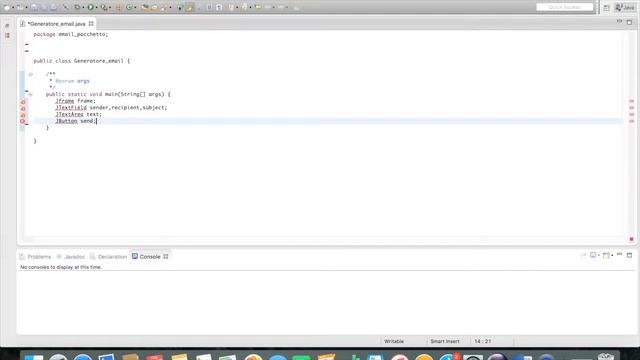Click the Open Type toolbar icon
640x360 pixels.
pyautogui.click(x=144, y=7)
